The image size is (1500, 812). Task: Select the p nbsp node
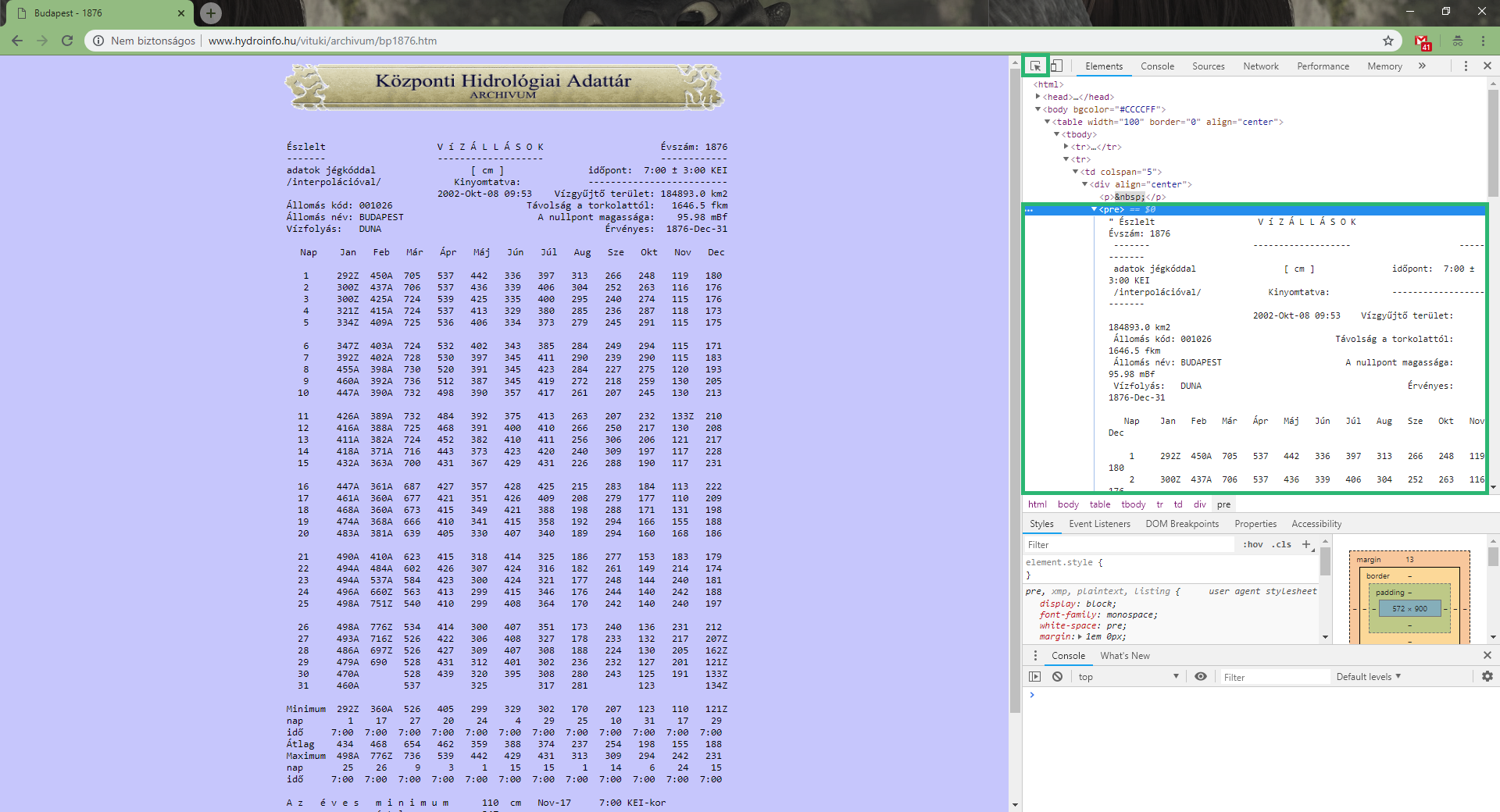(x=1133, y=197)
